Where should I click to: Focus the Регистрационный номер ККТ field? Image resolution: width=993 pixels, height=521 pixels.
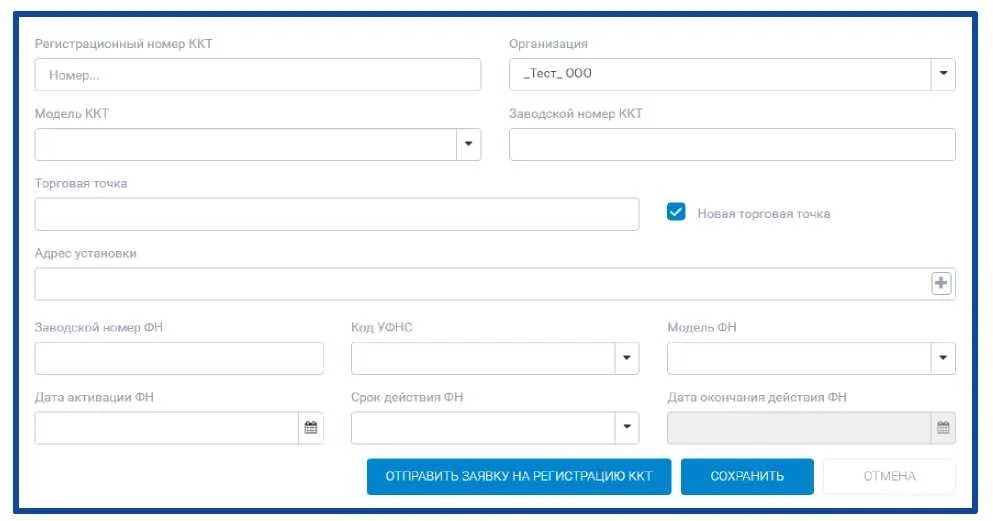[x=258, y=75]
